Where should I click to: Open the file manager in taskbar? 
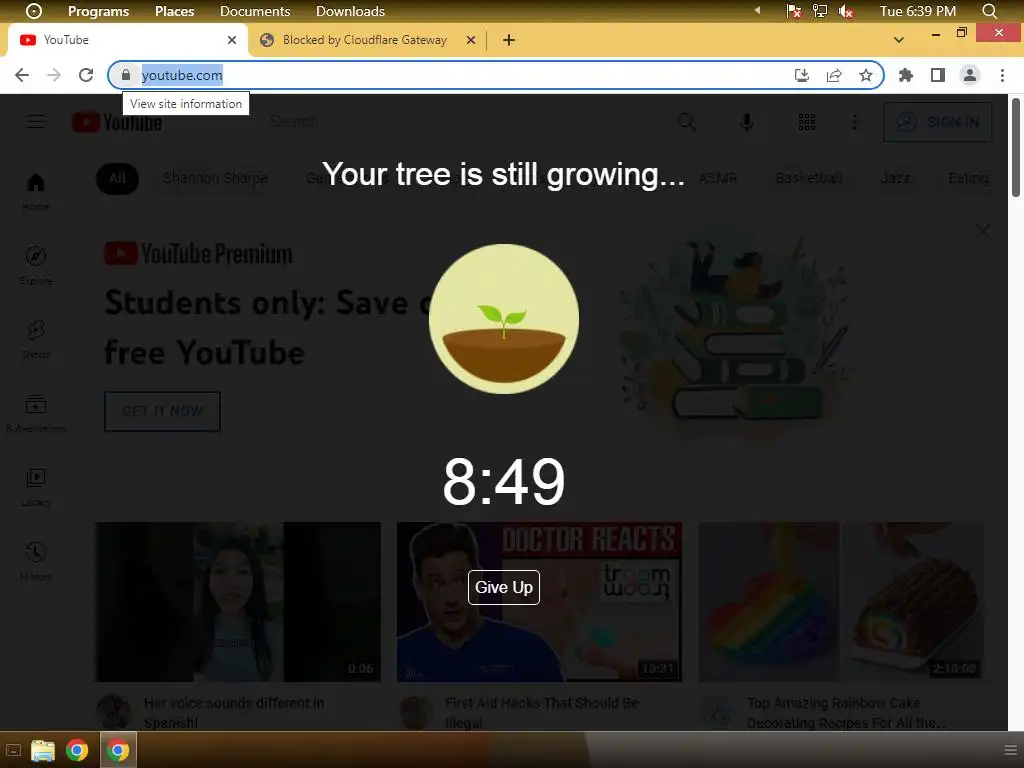click(43, 750)
